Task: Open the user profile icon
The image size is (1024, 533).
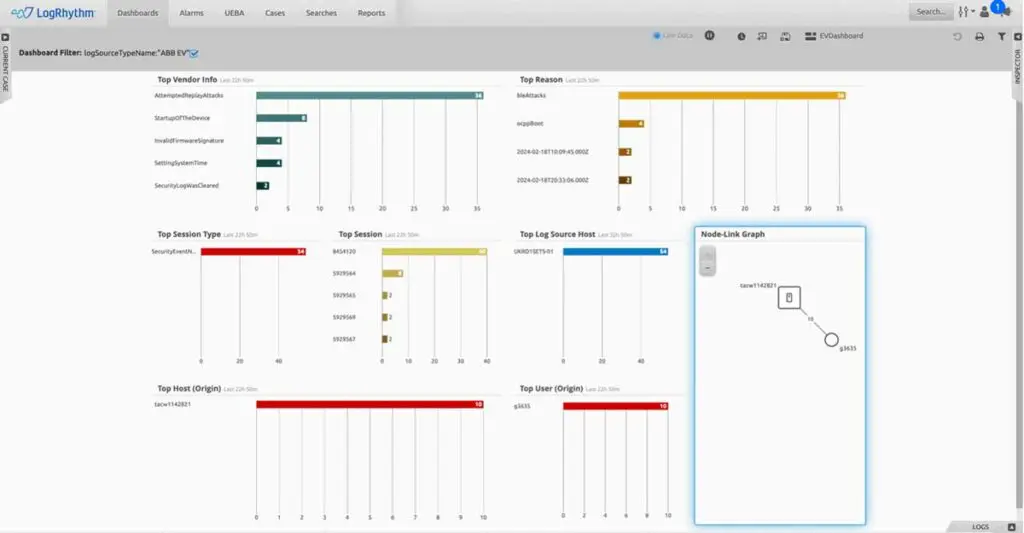Action: point(984,12)
